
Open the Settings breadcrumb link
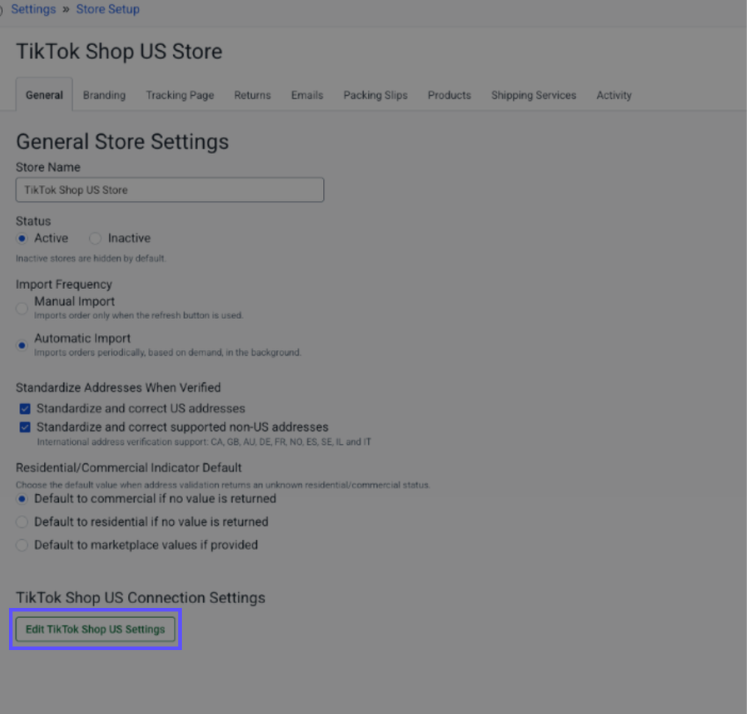33,9
